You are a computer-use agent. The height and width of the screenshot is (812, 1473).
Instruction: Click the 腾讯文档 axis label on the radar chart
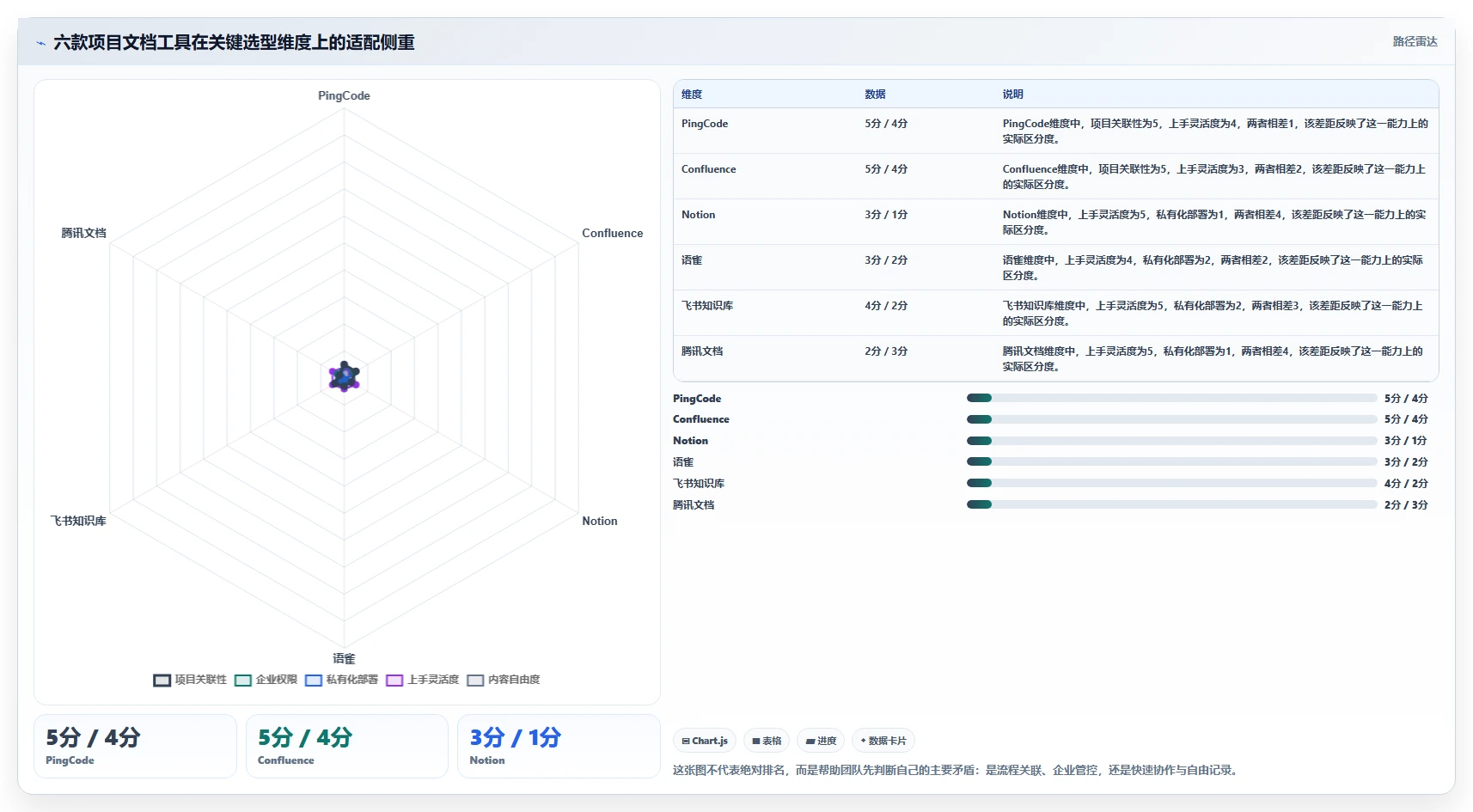coord(83,233)
